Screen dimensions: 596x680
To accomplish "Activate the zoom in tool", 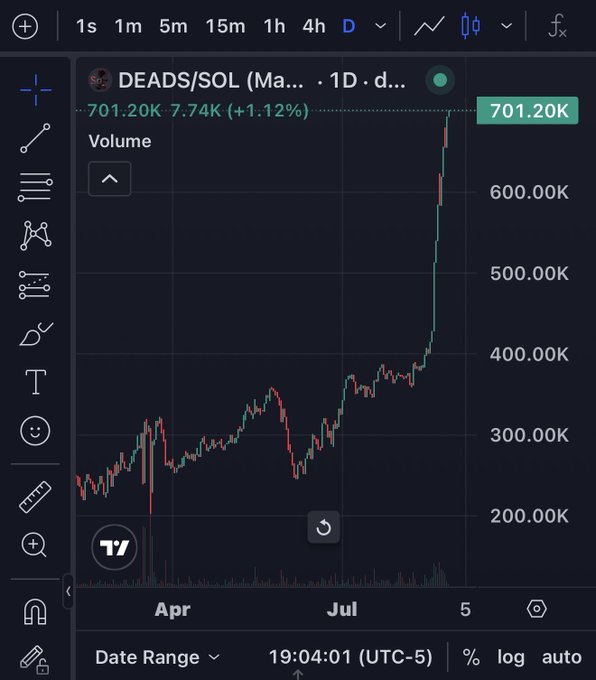I will click(34, 545).
